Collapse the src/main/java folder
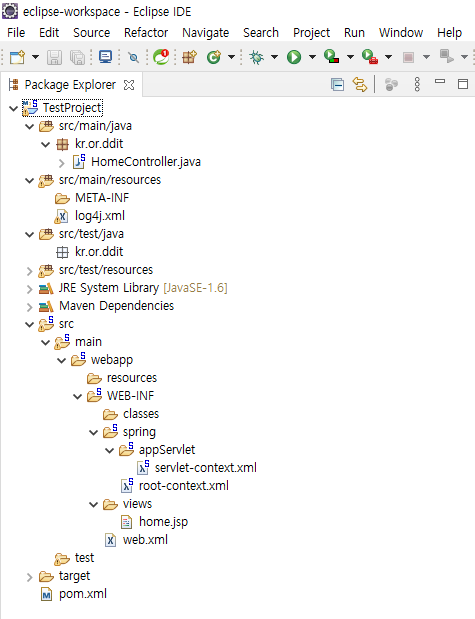Screen dimensions: 475x619 (x=30, y=126)
